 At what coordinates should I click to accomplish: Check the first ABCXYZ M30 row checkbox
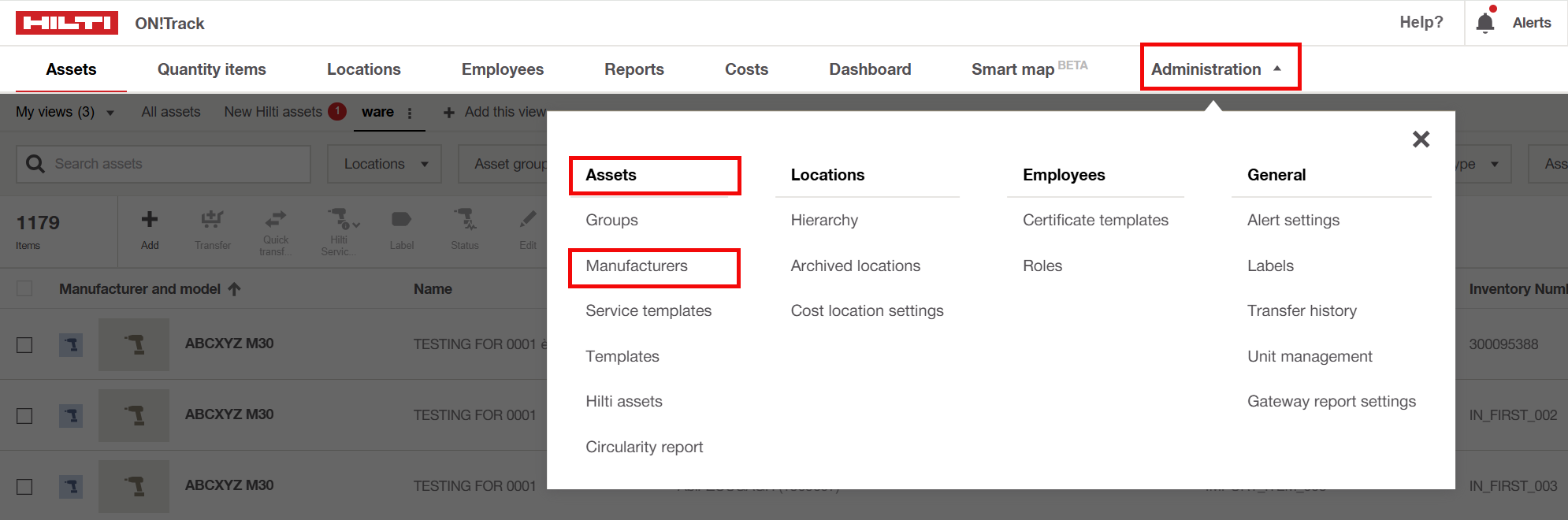(24, 344)
